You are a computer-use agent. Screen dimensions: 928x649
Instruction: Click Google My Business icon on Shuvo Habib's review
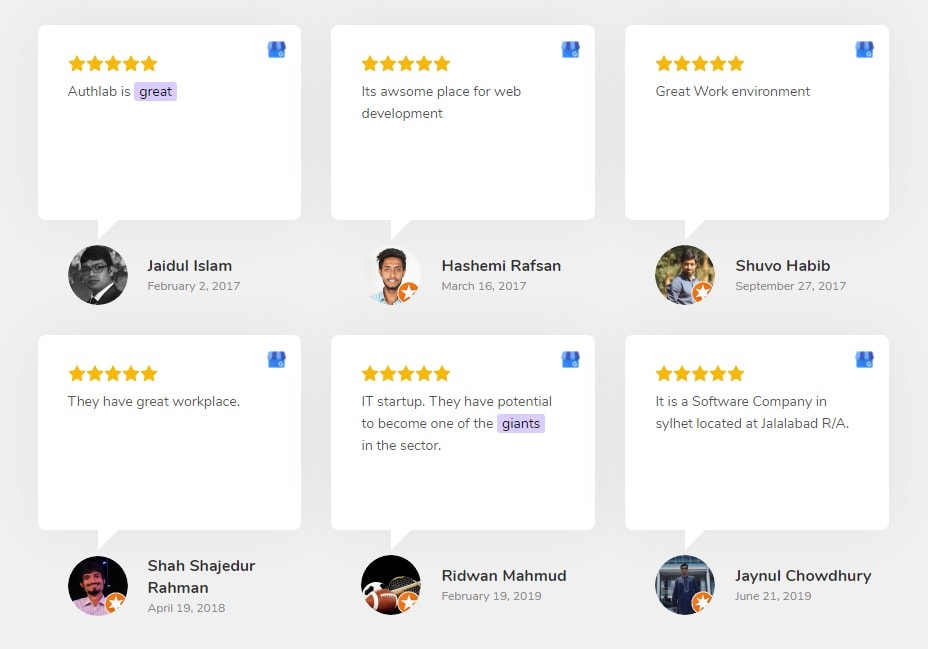pyautogui.click(x=865, y=50)
